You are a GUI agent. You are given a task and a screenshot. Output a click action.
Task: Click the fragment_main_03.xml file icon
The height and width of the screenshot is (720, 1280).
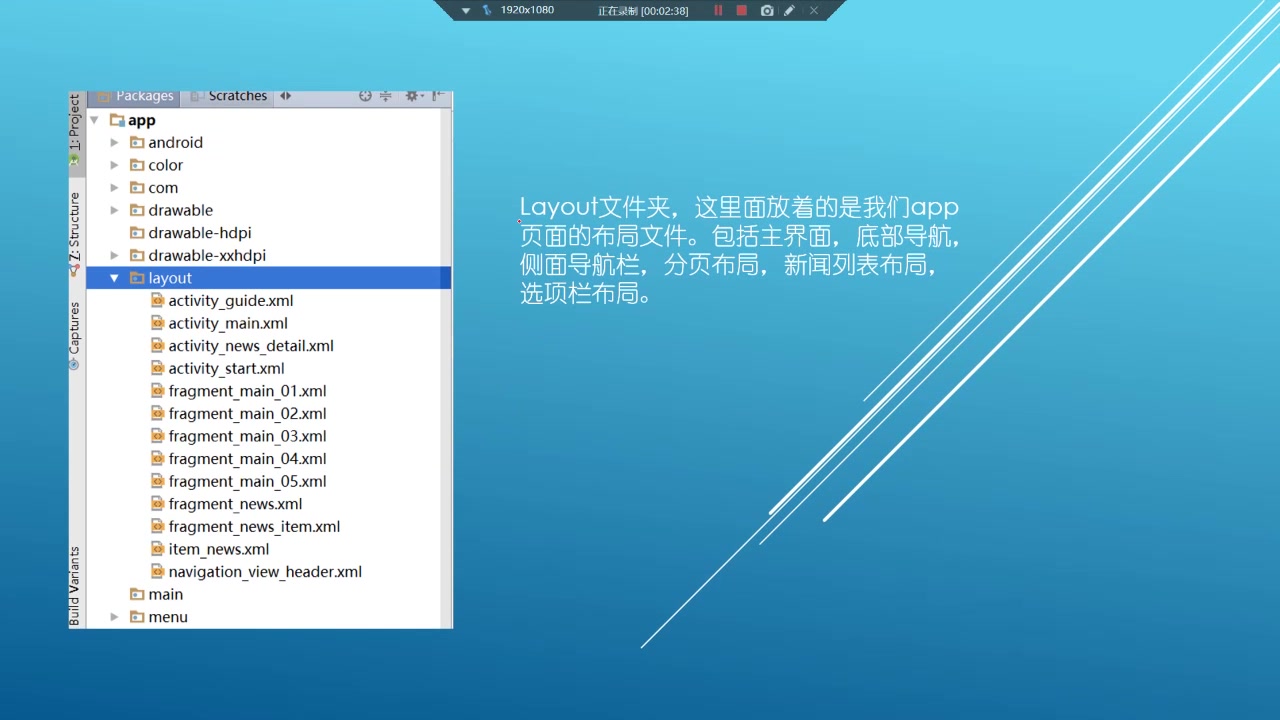(x=157, y=436)
